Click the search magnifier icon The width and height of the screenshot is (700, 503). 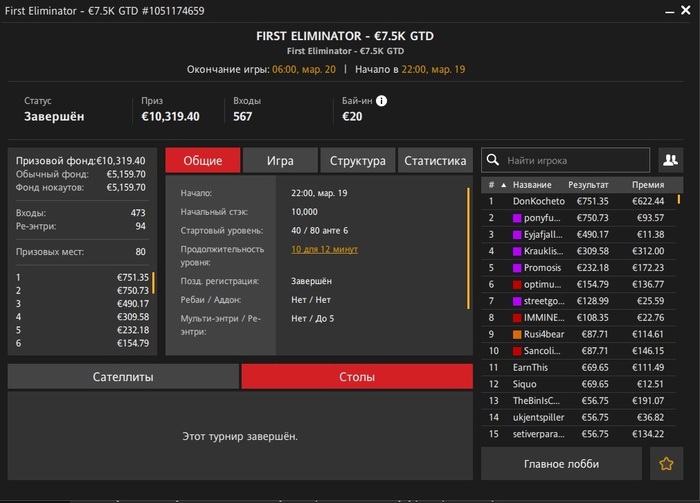click(492, 160)
